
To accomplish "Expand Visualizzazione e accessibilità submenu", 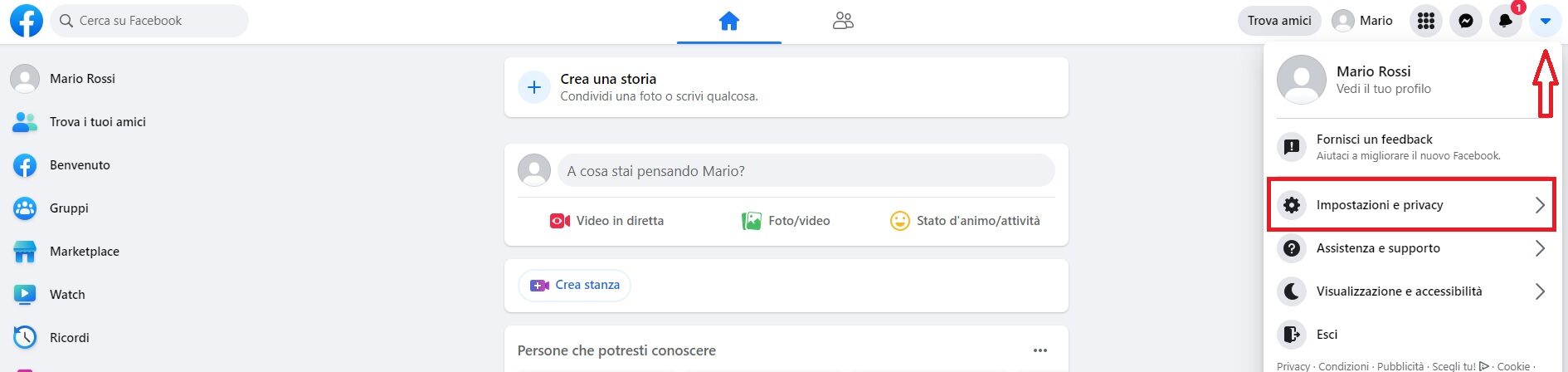I will (1410, 291).
